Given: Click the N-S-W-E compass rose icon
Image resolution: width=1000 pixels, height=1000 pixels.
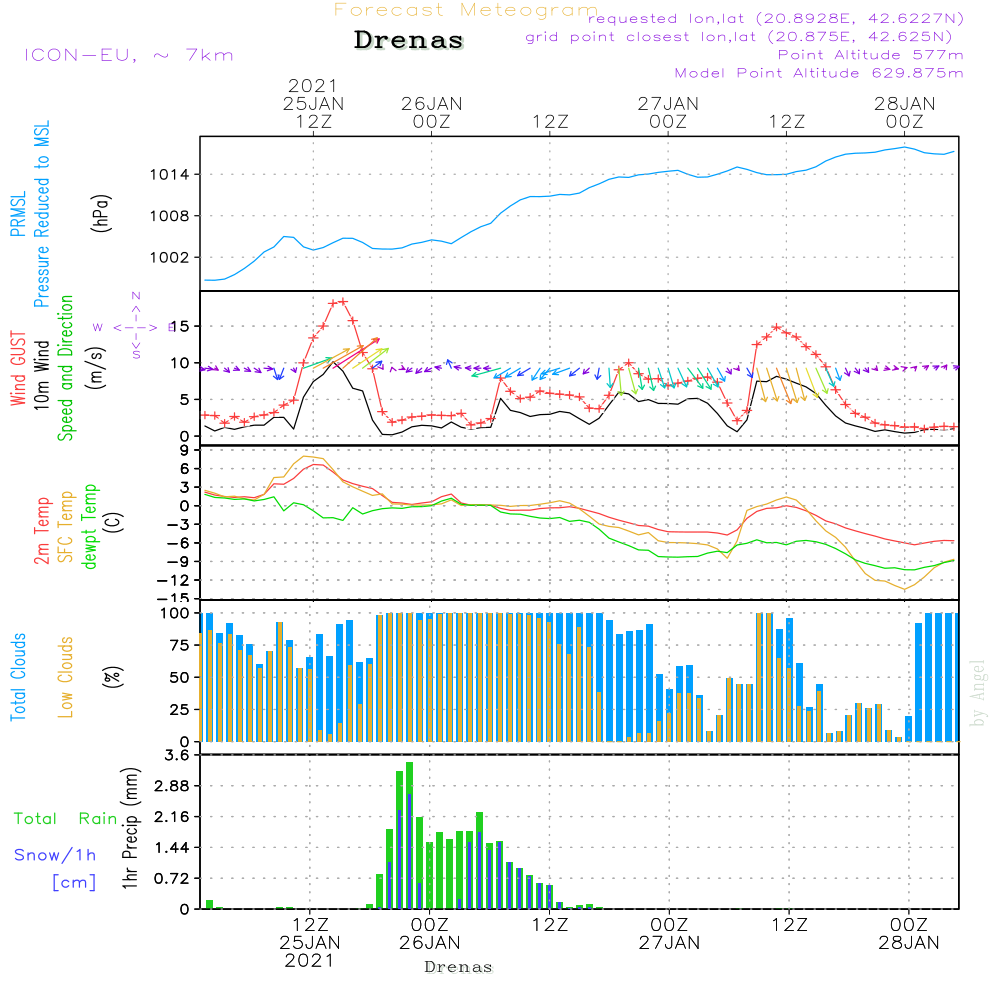Looking at the screenshot, I should coord(136,327).
